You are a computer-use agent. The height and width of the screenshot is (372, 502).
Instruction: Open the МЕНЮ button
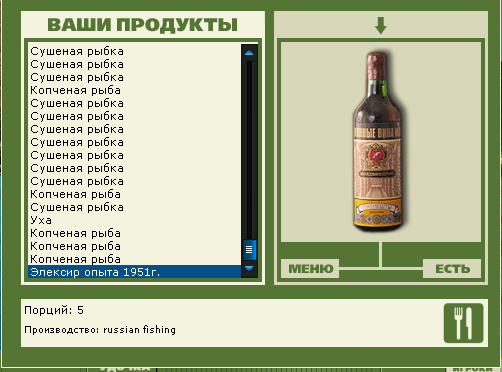(310, 269)
